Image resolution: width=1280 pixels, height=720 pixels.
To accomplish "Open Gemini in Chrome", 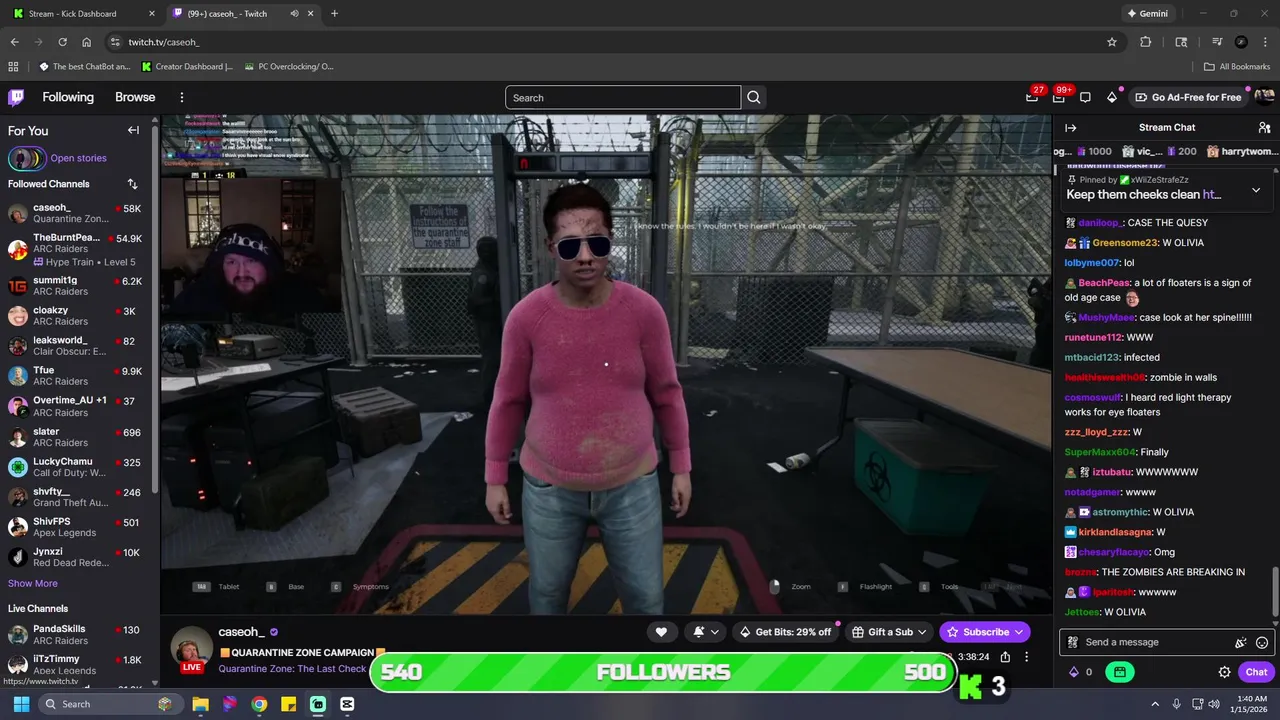I will pos(1147,14).
